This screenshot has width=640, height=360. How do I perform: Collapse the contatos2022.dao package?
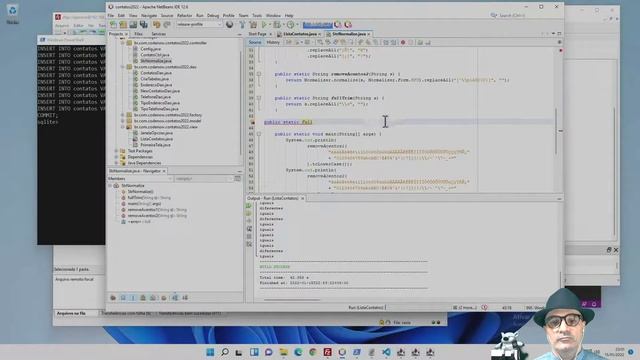pos(122,67)
